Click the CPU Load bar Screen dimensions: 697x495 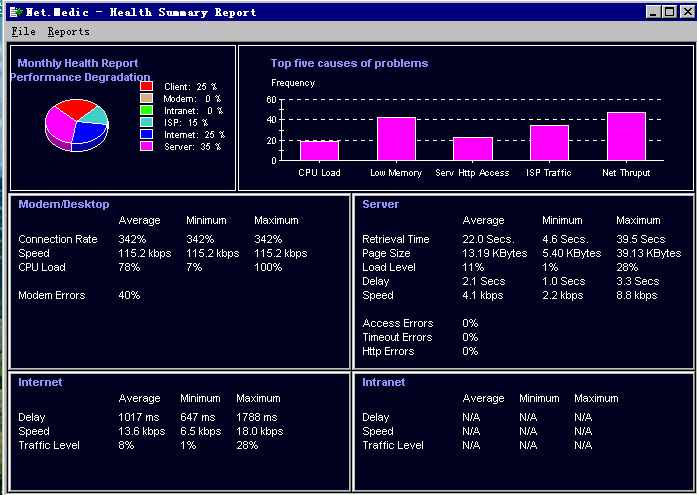point(319,150)
